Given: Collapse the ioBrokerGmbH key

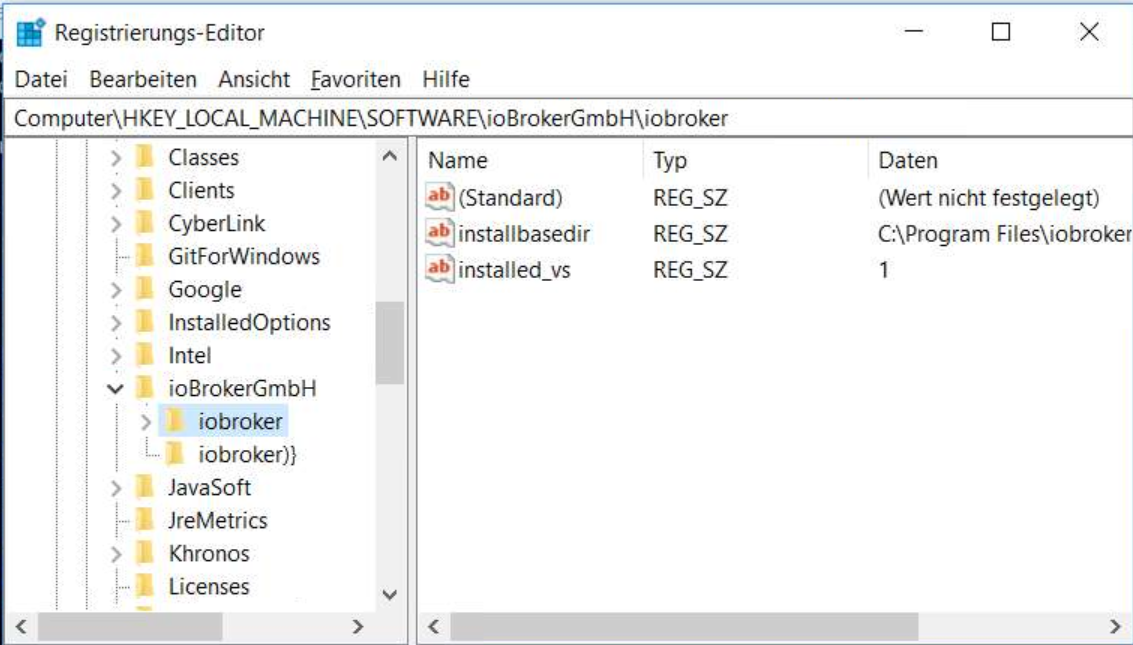Looking at the screenshot, I should click(116, 389).
